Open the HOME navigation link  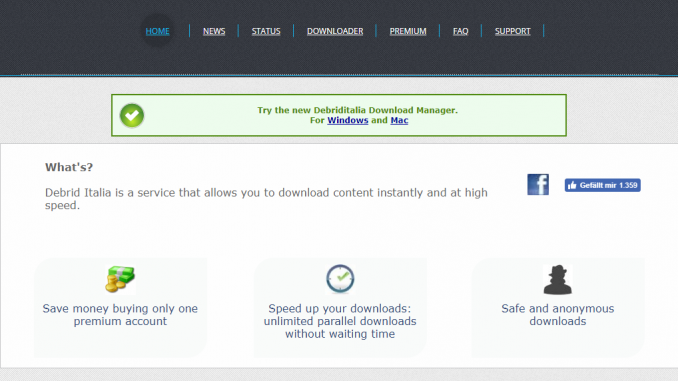(157, 31)
